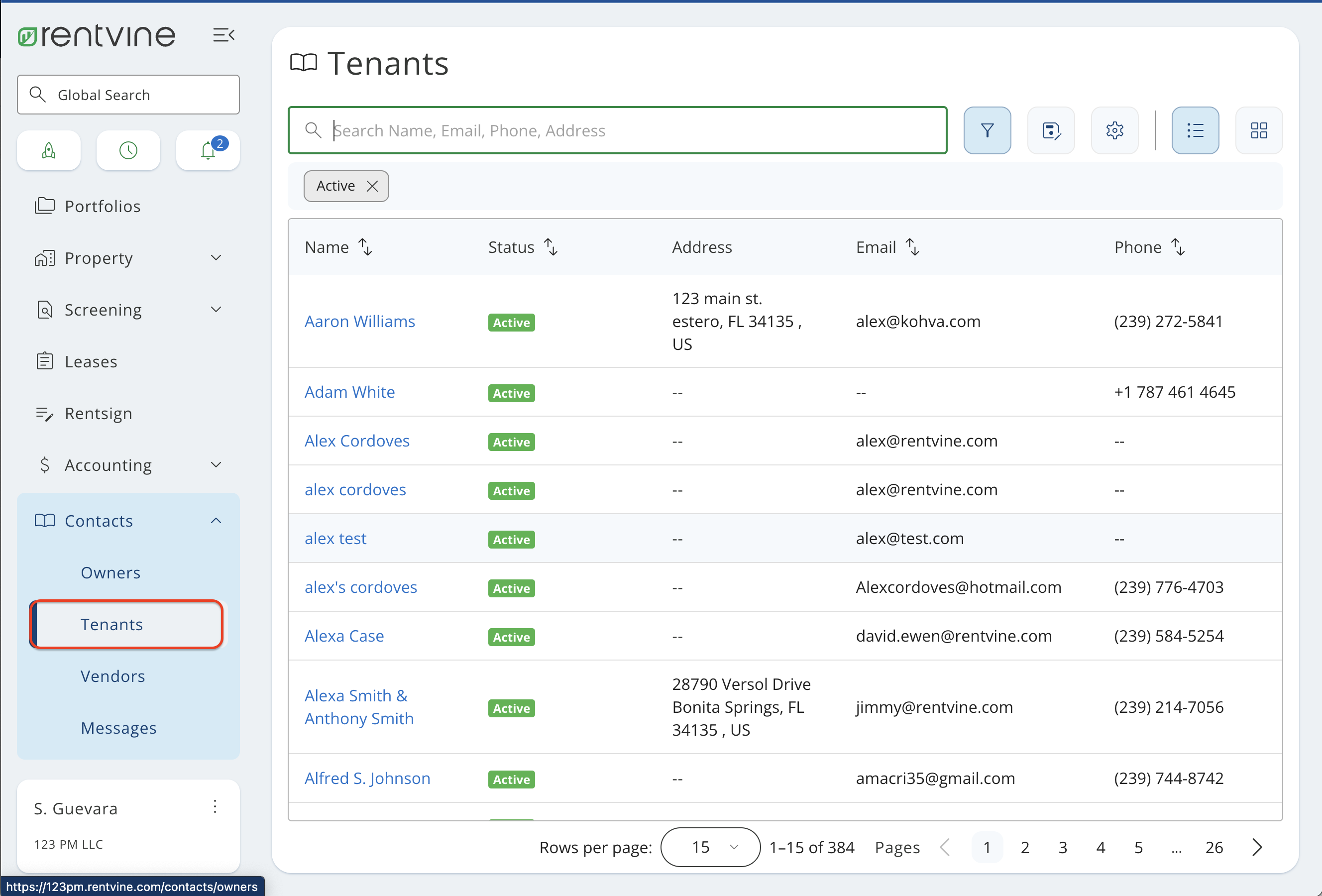The width and height of the screenshot is (1322, 896).
Task: Expand the Accounting section
Action: click(x=216, y=464)
